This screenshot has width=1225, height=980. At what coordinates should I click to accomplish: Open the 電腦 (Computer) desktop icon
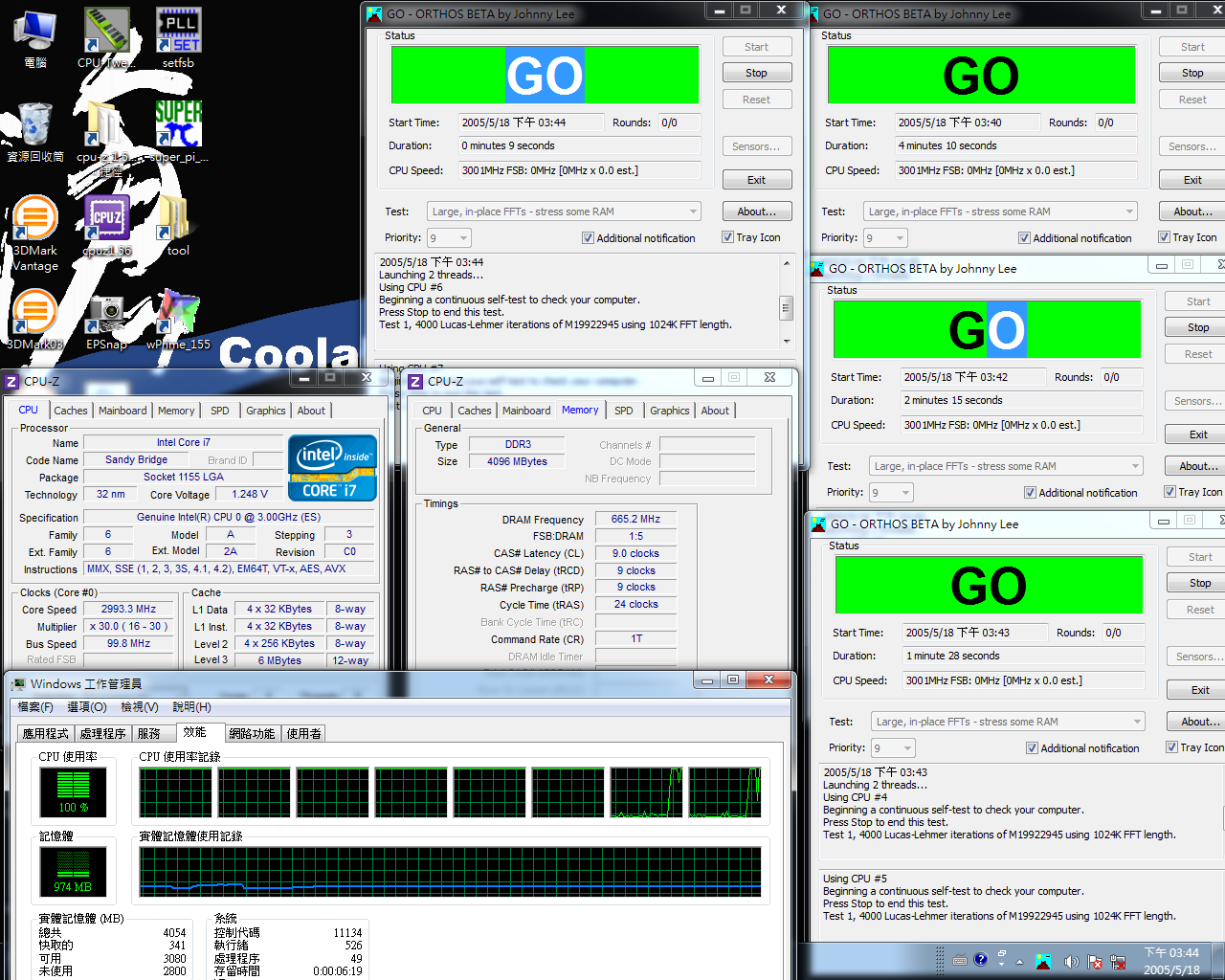[35, 38]
